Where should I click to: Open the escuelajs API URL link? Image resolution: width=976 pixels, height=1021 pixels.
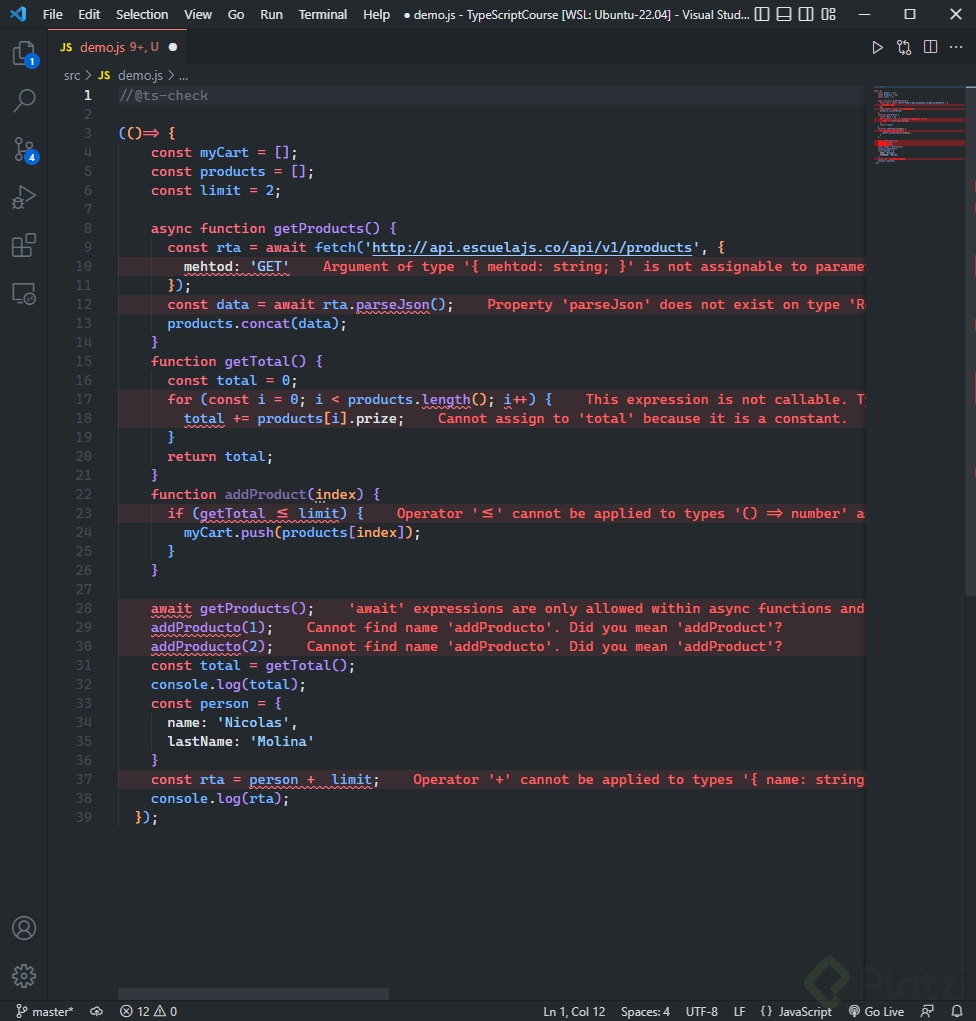coord(531,247)
